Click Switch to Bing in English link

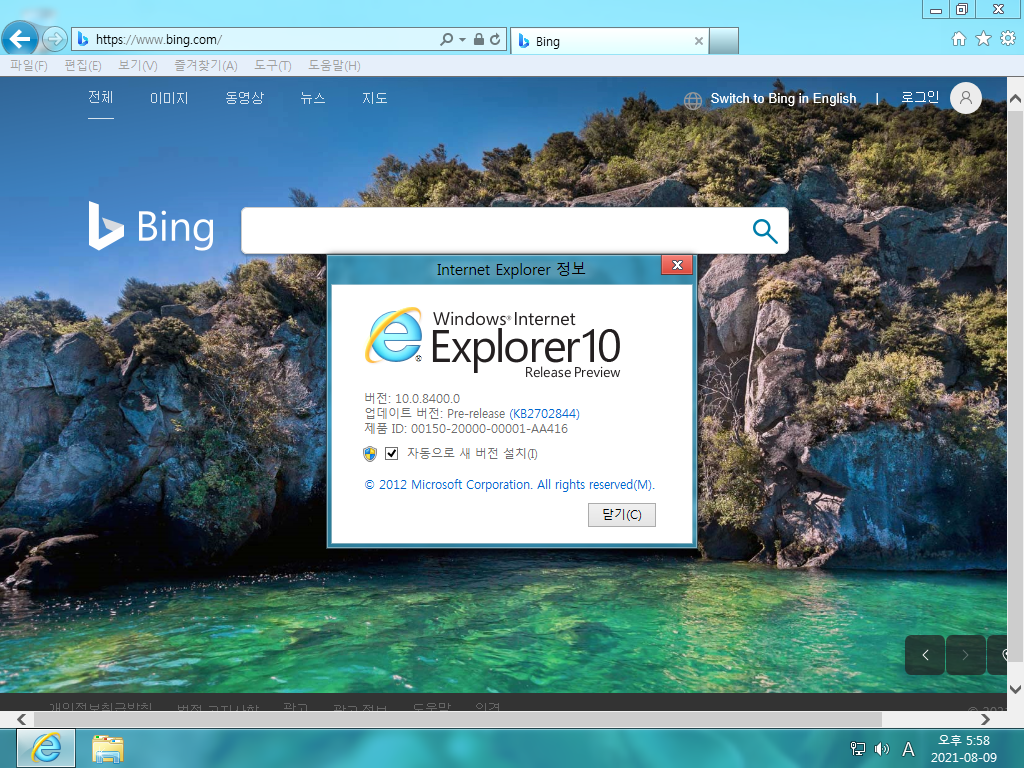point(783,99)
